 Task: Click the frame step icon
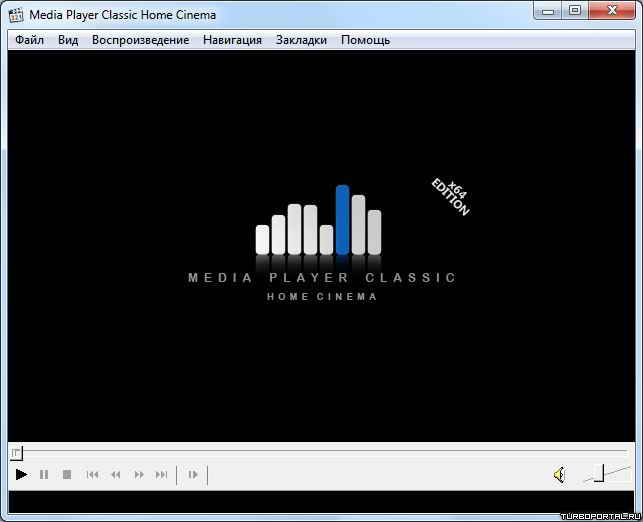pyautogui.click(x=193, y=475)
